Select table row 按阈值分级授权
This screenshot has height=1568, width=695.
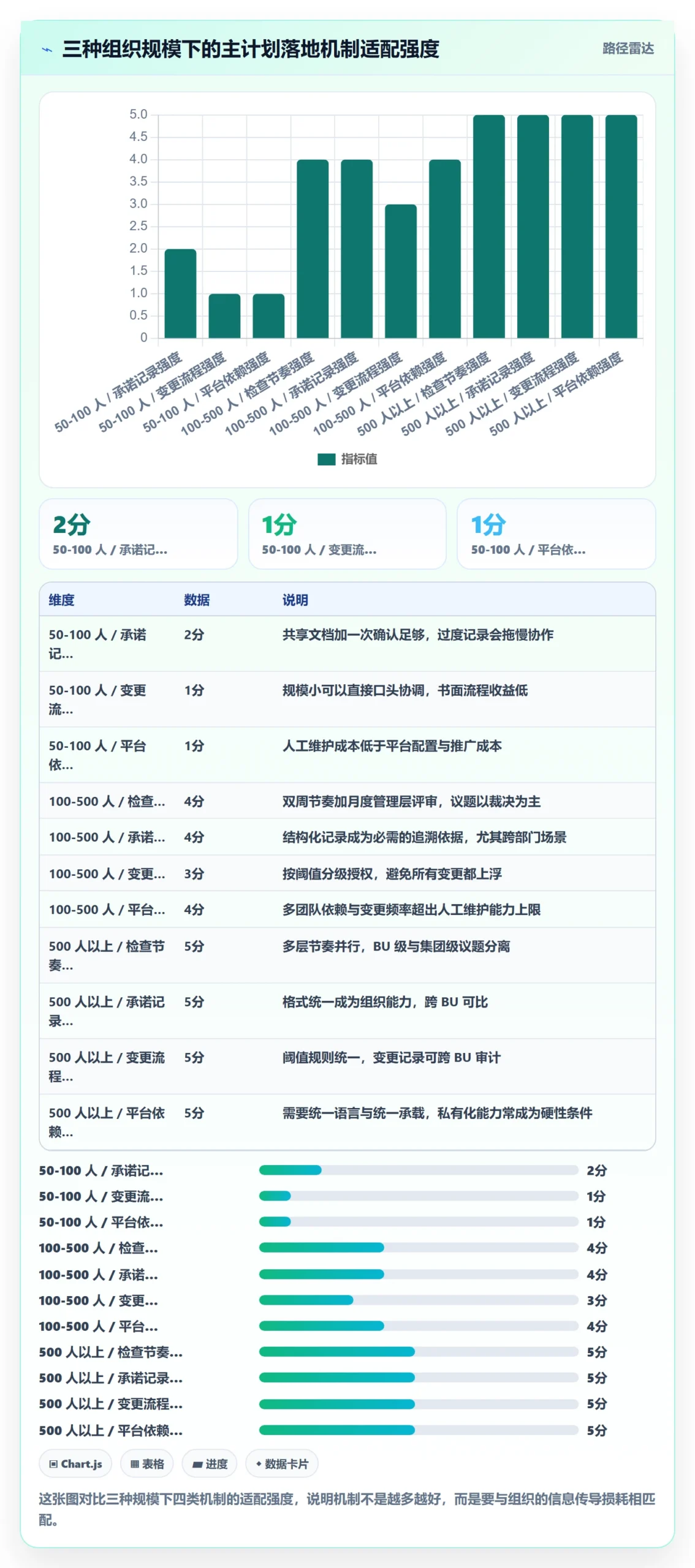pyautogui.click(x=347, y=873)
